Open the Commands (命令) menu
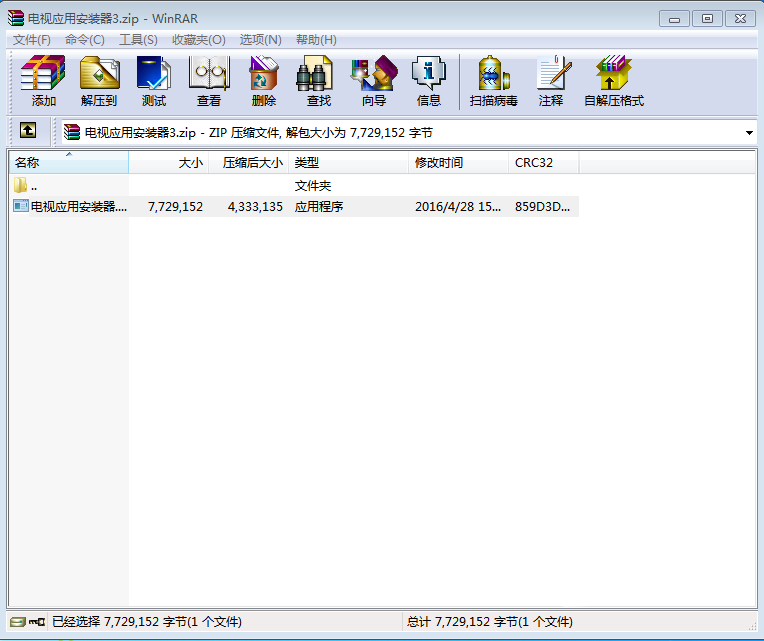Viewport: 764px width, 641px height. pyautogui.click(x=85, y=40)
